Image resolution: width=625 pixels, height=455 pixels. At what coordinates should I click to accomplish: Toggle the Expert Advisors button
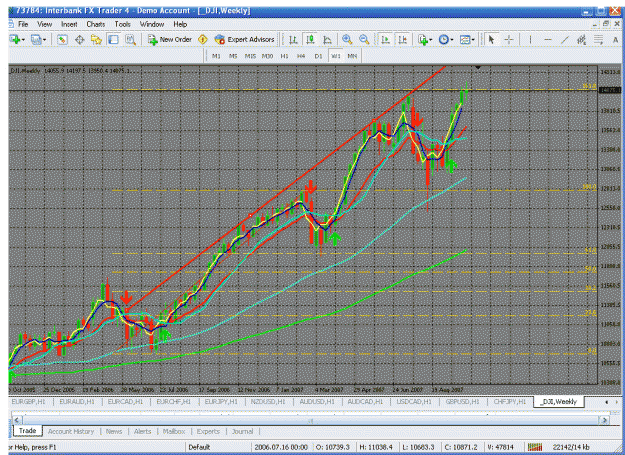click(244, 39)
